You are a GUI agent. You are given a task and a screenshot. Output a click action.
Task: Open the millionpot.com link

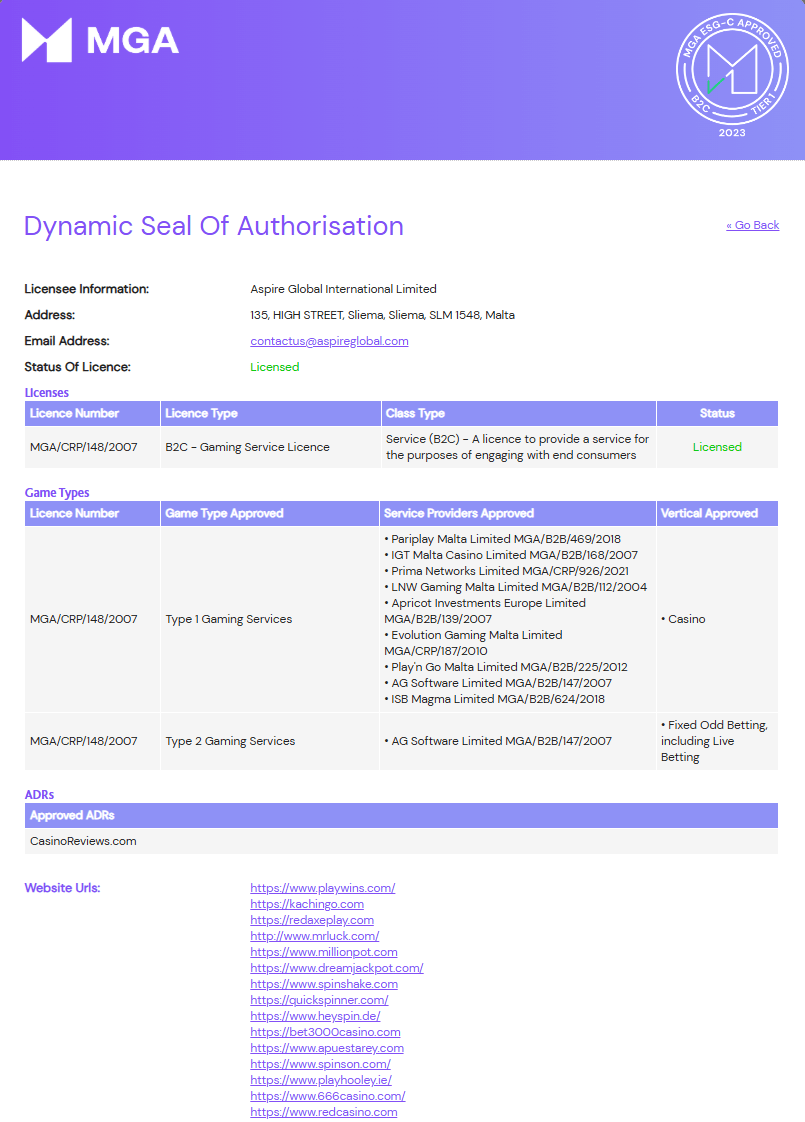pyautogui.click(x=324, y=952)
